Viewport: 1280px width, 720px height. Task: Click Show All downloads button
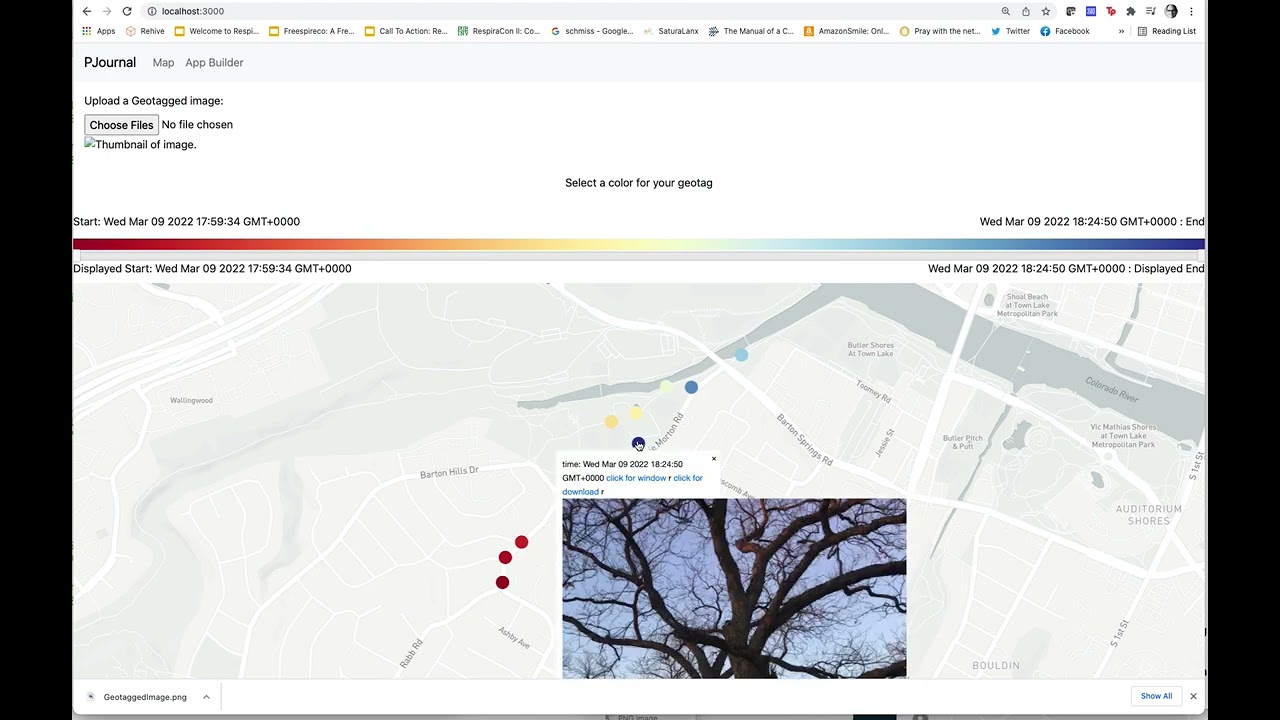pyautogui.click(x=1156, y=696)
